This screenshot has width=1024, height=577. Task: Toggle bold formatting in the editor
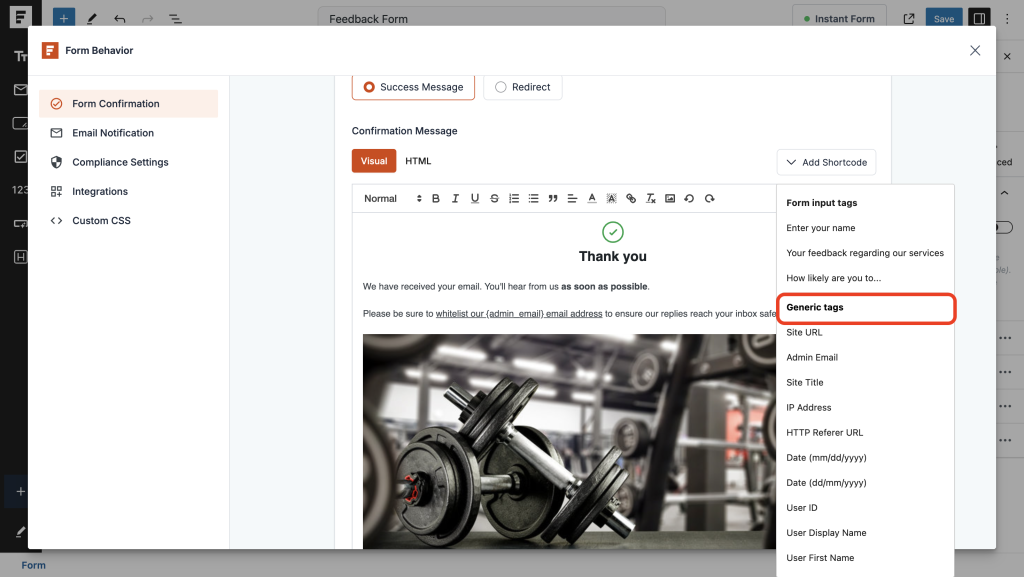(x=435, y=198)
